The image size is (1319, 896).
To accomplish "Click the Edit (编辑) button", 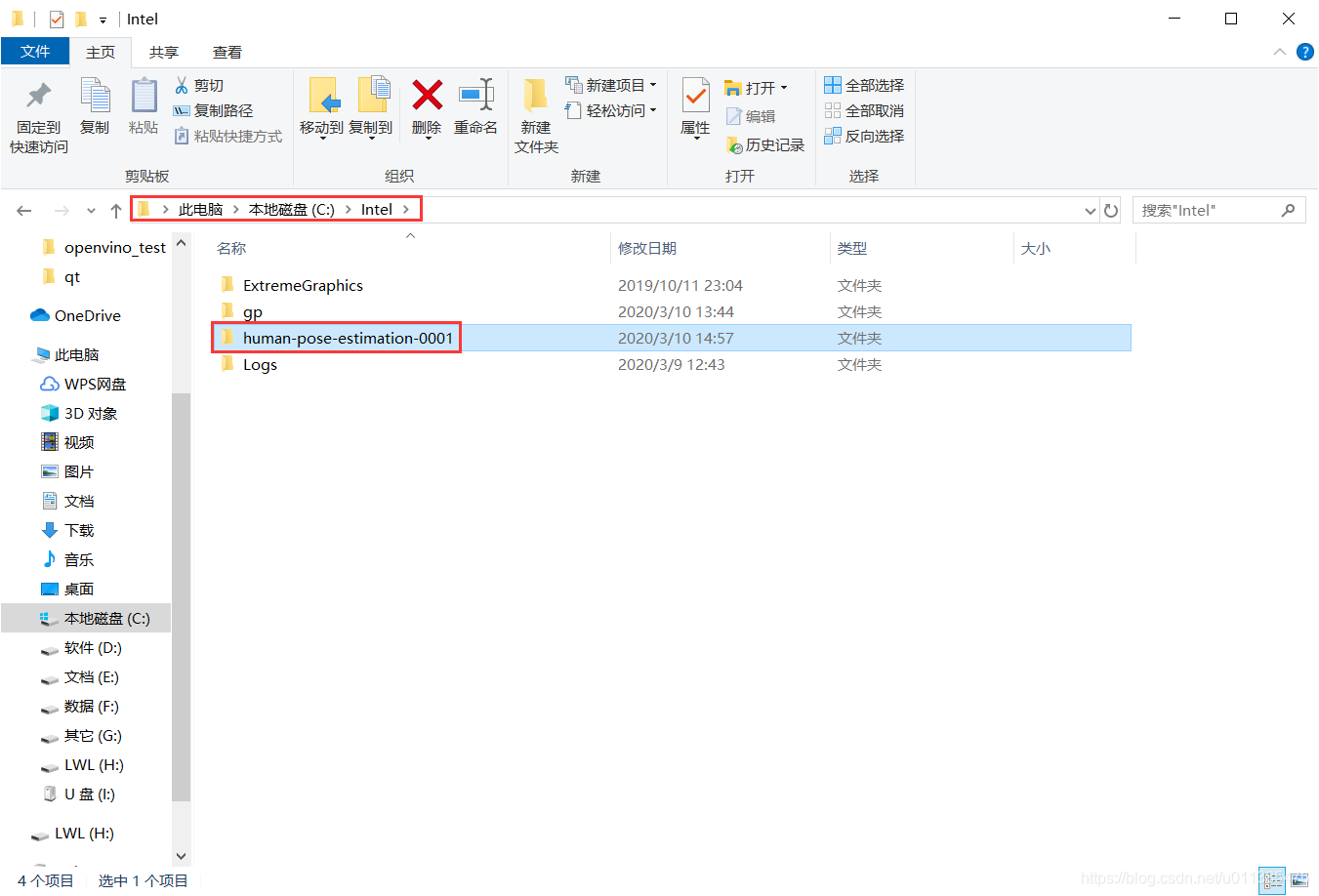I will [x=751, y=116].
